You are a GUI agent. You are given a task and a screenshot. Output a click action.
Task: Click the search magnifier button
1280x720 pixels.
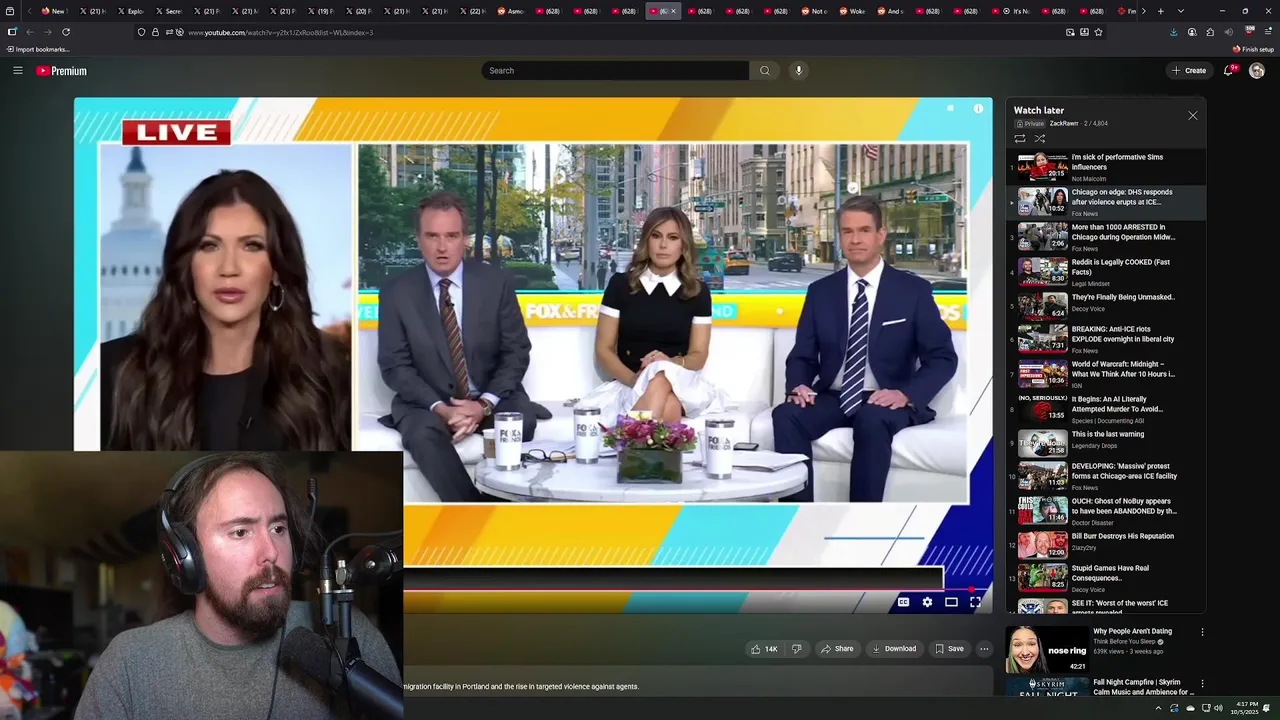[x=765, y=70]
